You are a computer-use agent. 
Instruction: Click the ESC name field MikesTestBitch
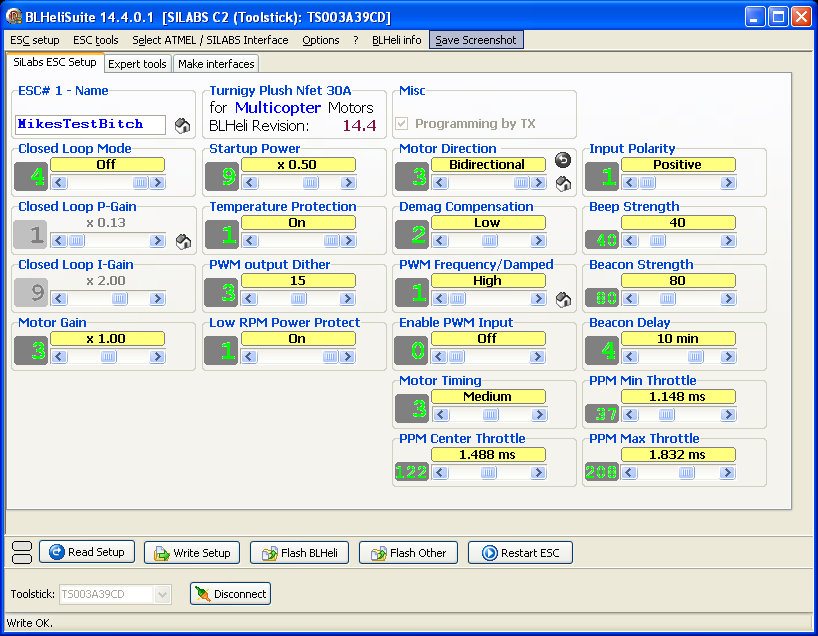coord(90,124)
